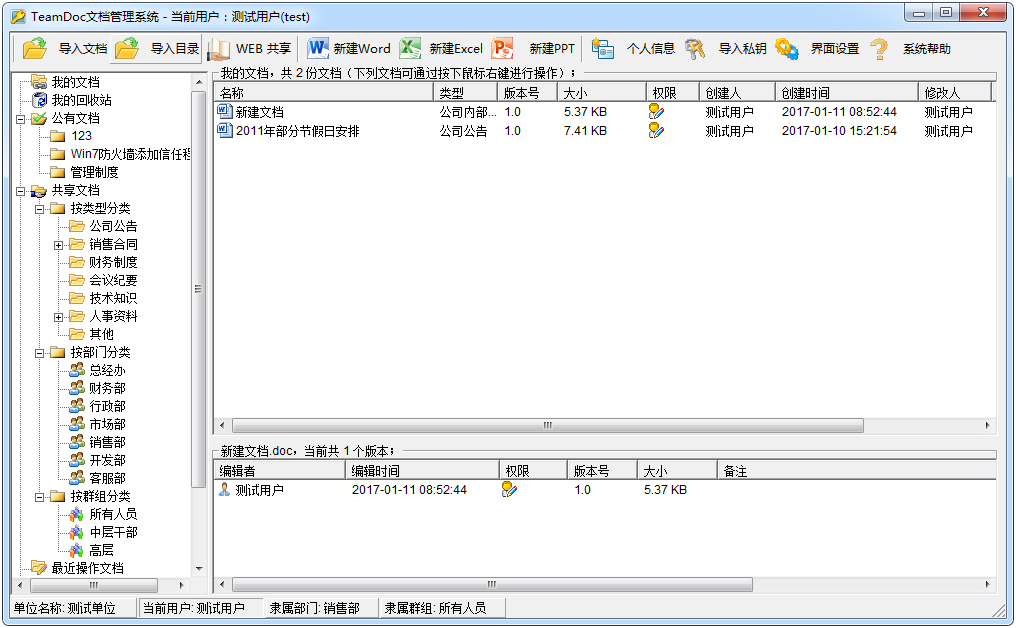Click the 我的回收站 recycle bin icon
The width and height of the screenshot is (1016, 628).
coord(40,100)
